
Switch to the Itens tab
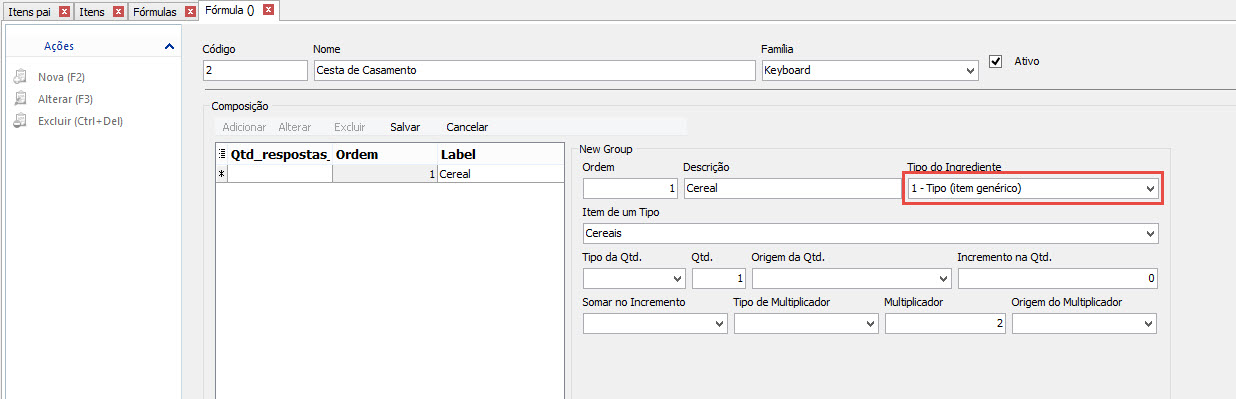coord(93,12)
